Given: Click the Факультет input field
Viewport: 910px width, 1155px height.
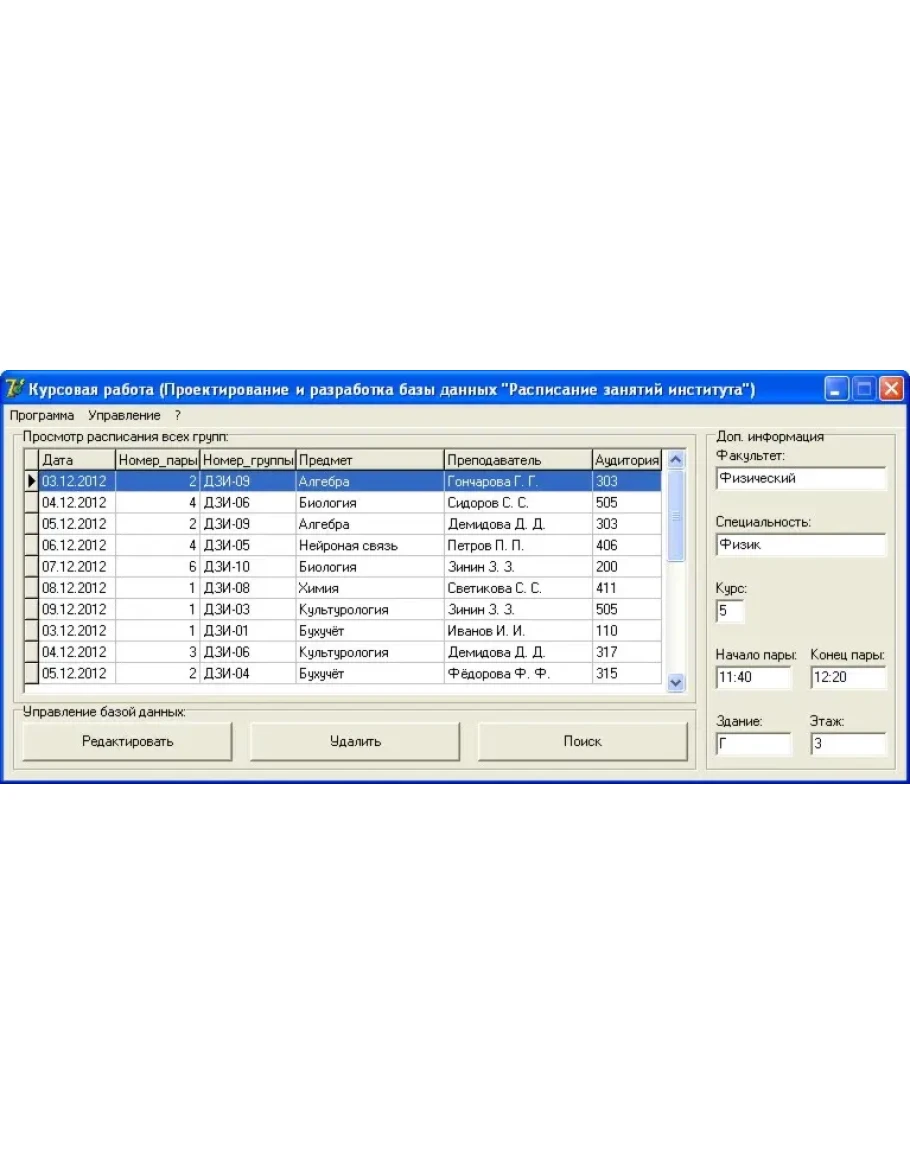Looking at the screenshot, I should point(800,479).
